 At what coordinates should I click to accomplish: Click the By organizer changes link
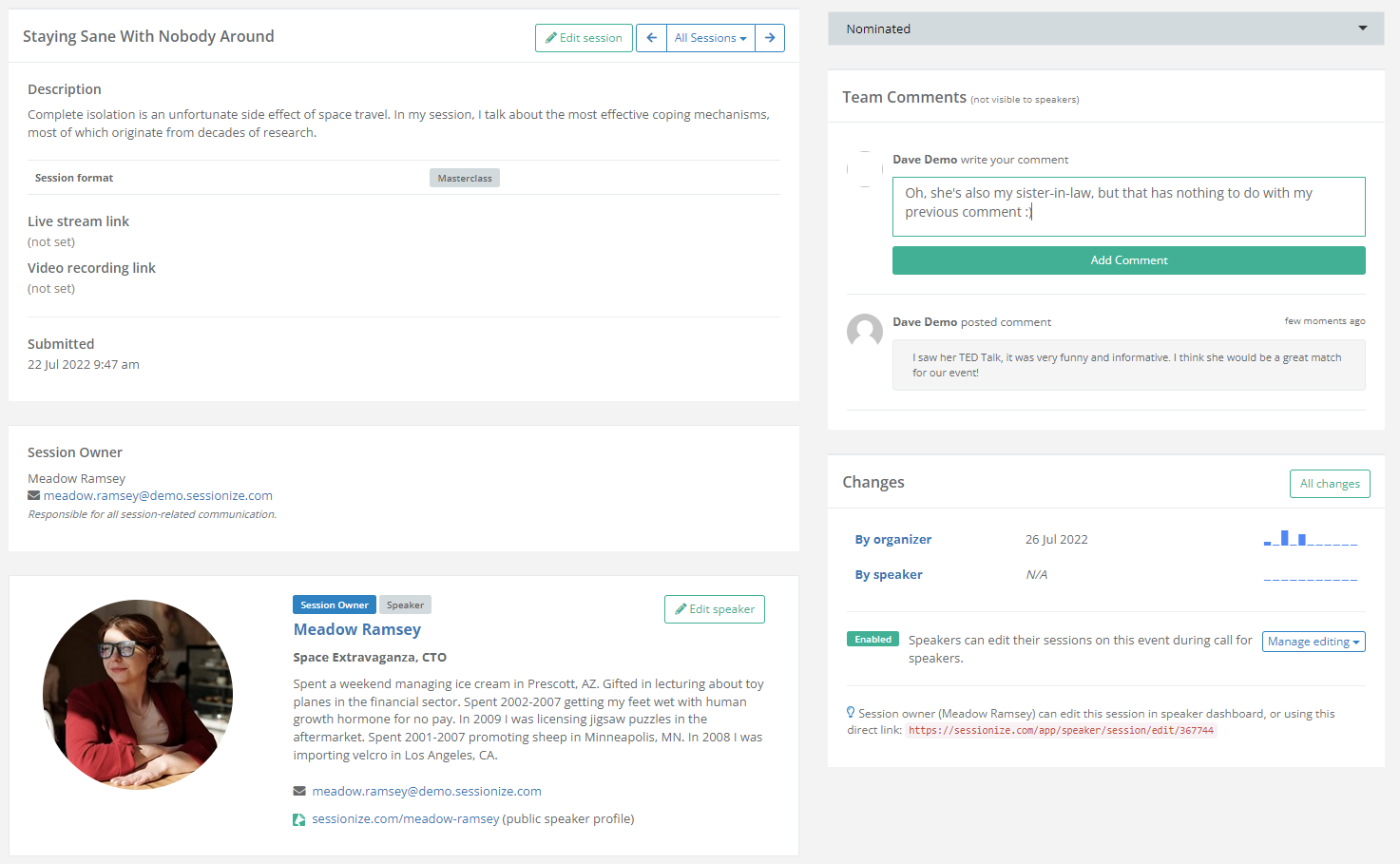coord(893,539)
